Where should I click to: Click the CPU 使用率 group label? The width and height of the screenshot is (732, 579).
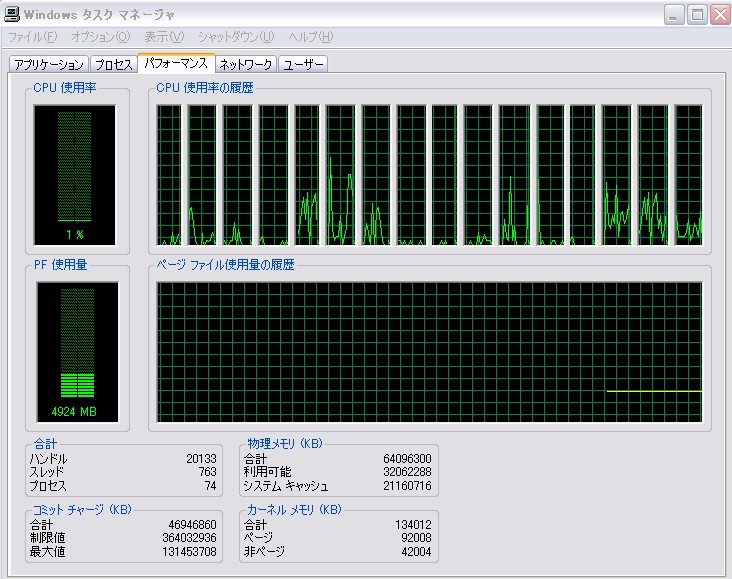(65, 88)
